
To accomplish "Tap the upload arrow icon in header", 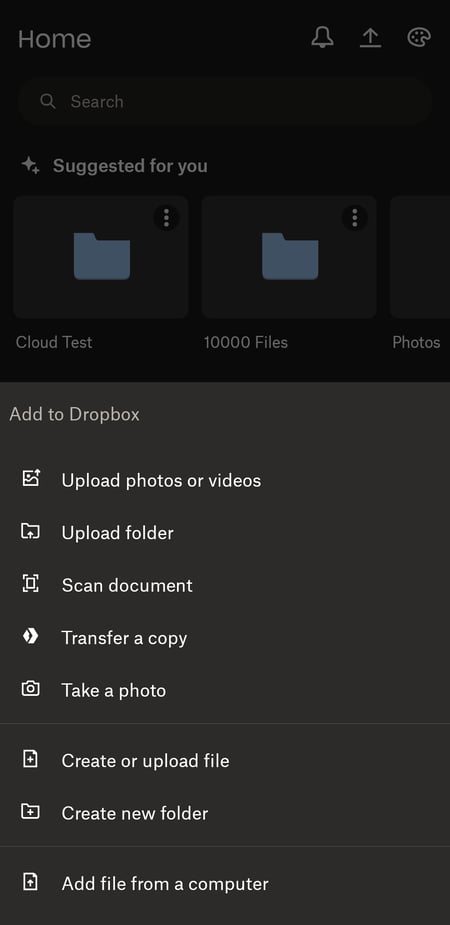I will (x=370, y=38).
